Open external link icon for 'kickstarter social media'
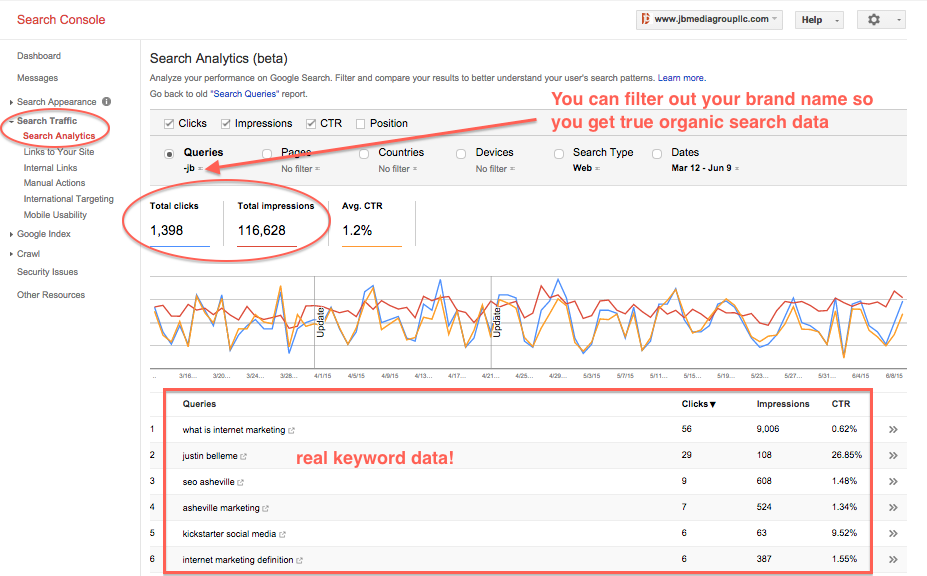This screenshot has width=927, height=576. (x=283, y=535)
